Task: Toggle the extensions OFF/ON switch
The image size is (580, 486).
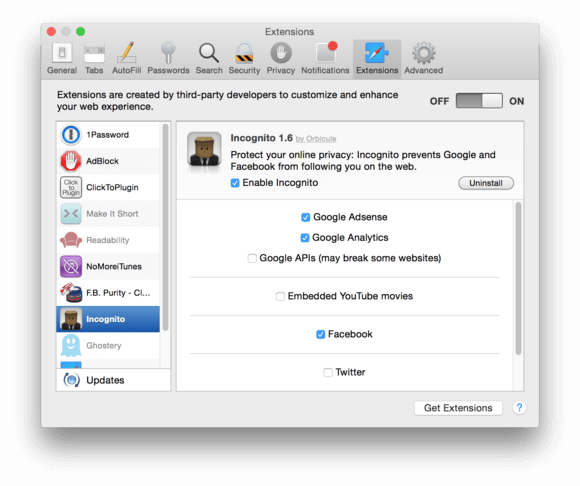Action: pos(479,101)
